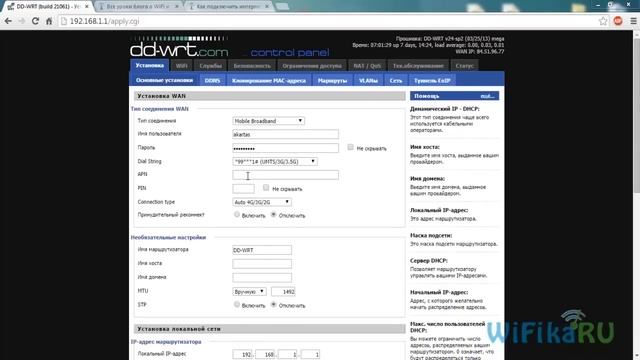
Task: Open the Chrome menu hamburger icon
Action: click(633, 21)
